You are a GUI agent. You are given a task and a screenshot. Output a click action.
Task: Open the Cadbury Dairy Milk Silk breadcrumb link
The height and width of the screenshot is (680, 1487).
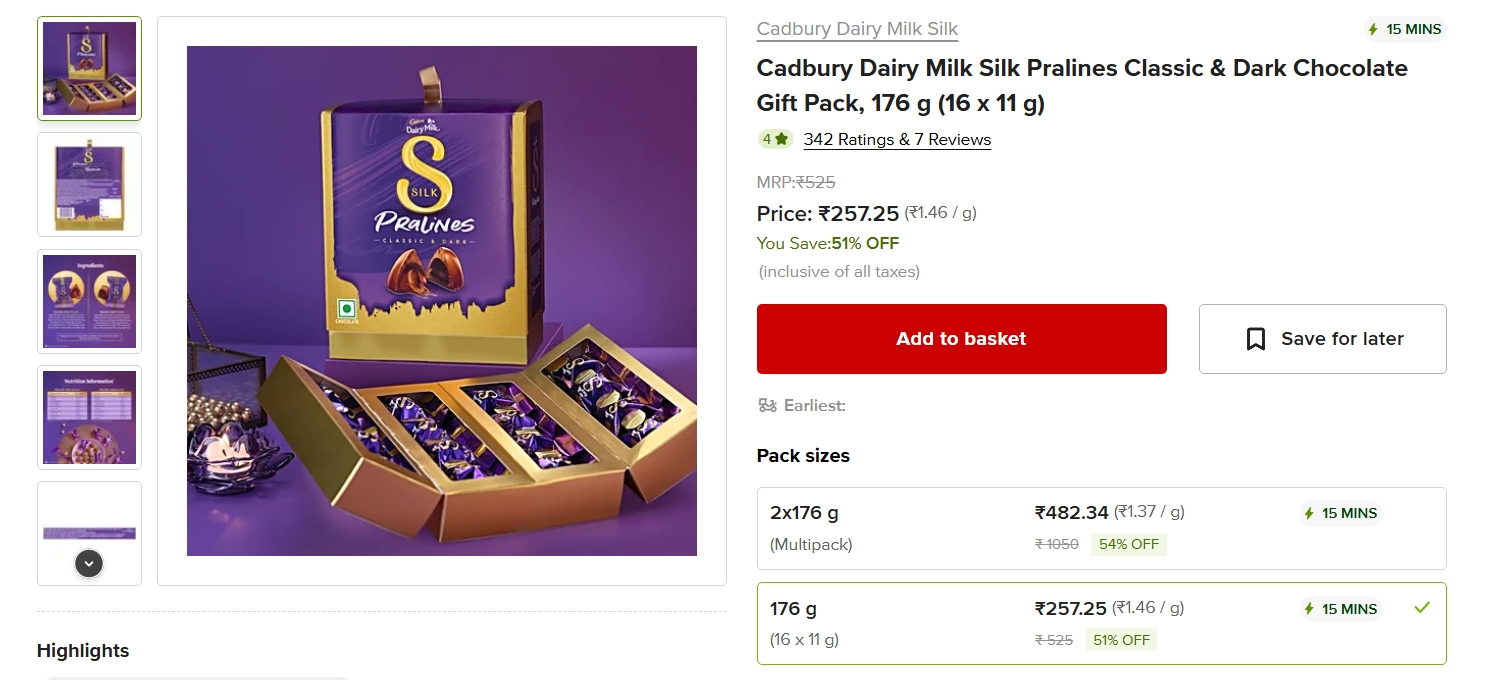tap(857, 29)
